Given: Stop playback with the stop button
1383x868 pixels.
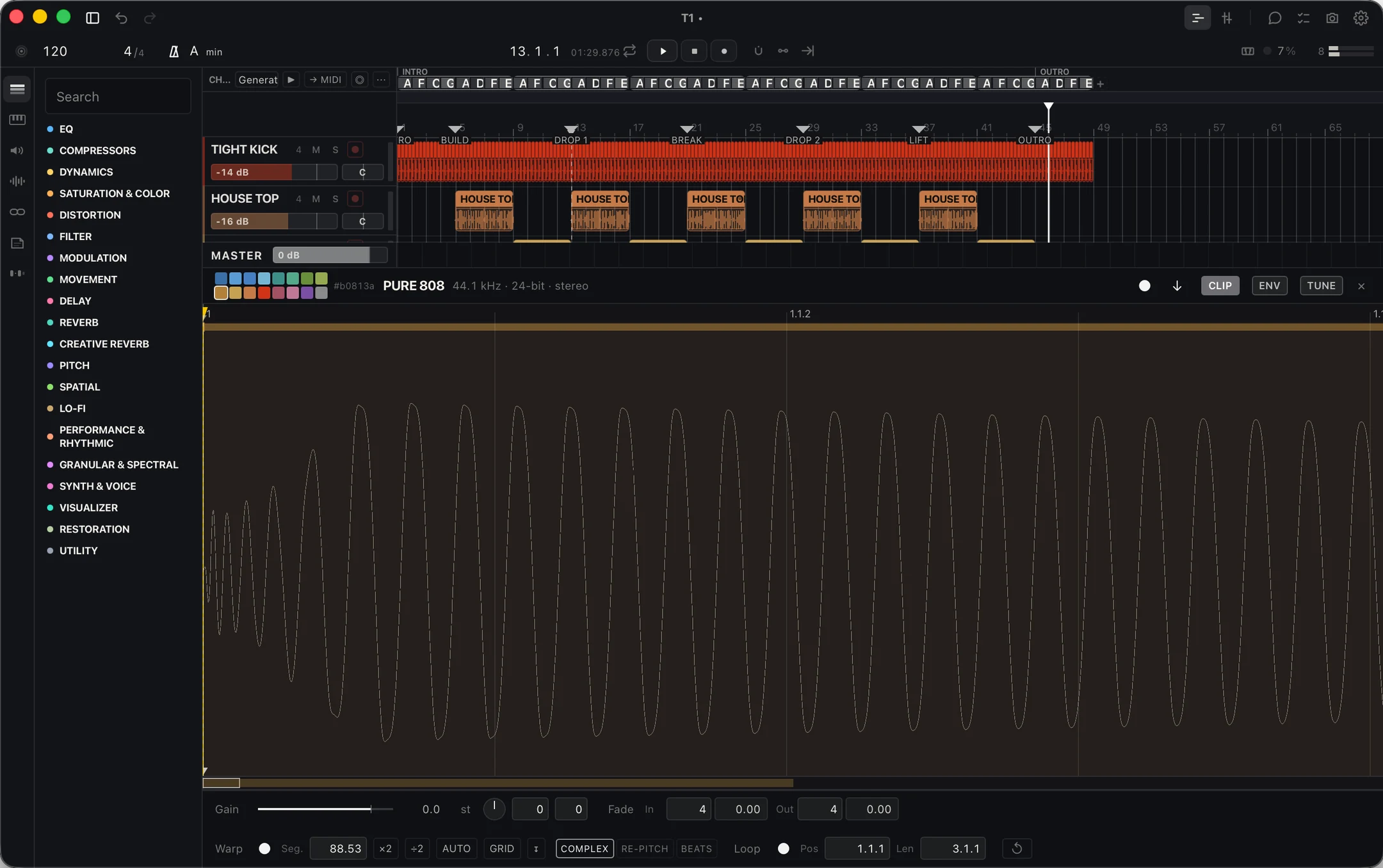Looking at the screenshot, I should tap(694, 51).
